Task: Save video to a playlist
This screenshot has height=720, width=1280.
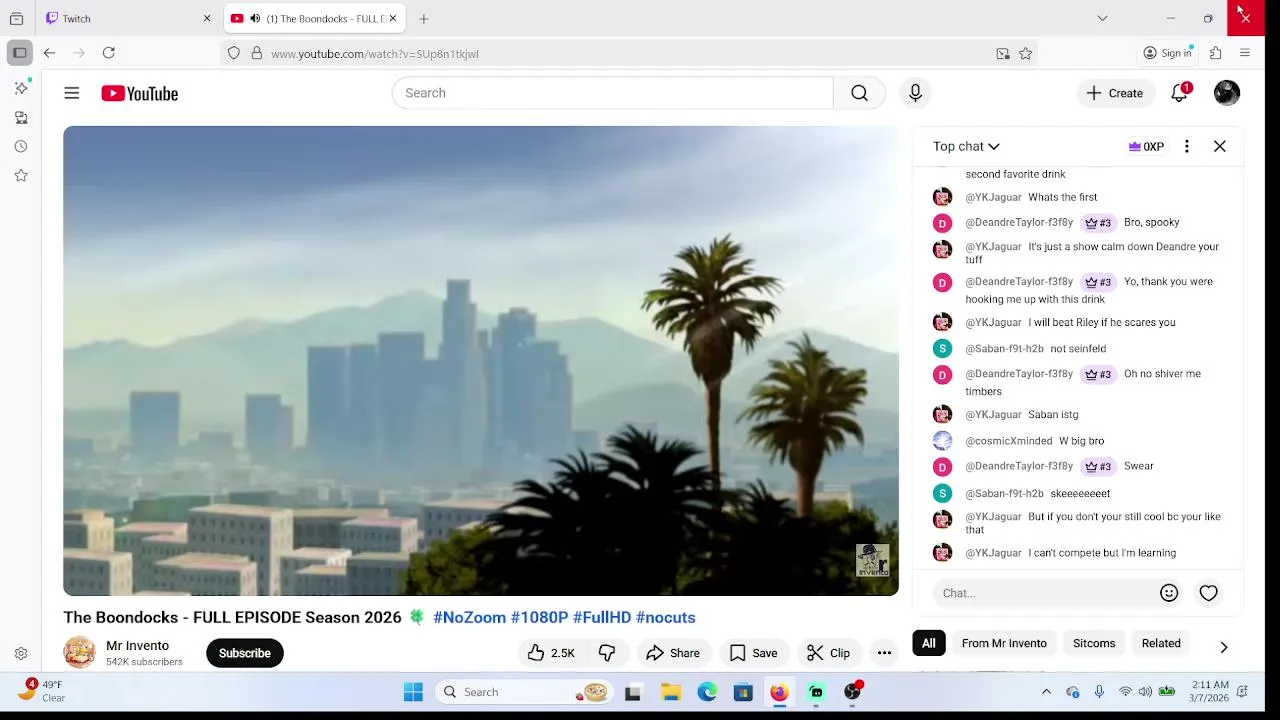Action: pos(754,653)
